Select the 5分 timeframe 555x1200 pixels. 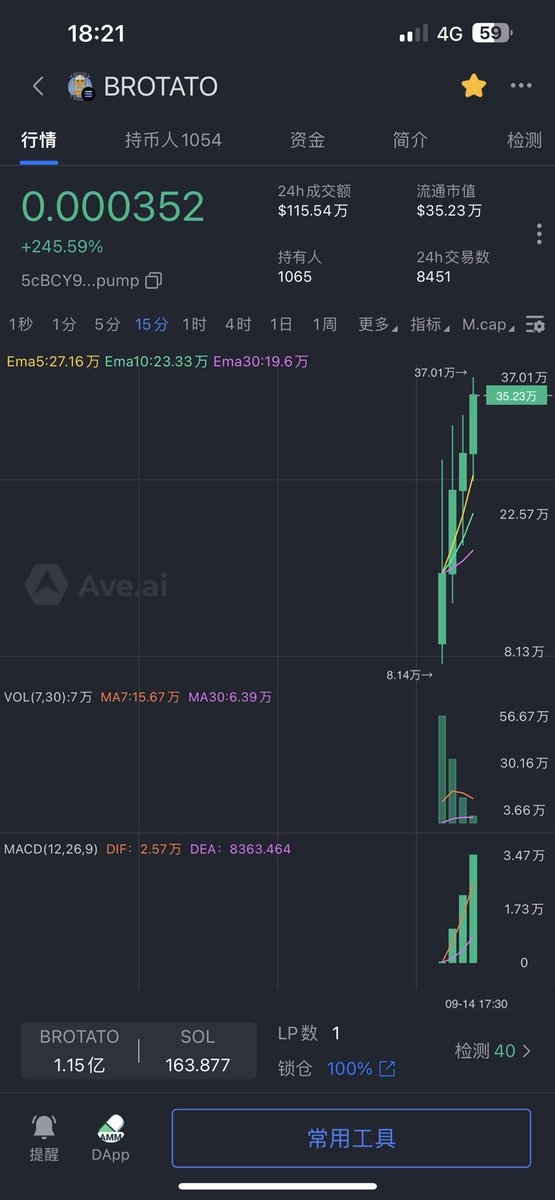pyautogui.click(x=107, y=324)
